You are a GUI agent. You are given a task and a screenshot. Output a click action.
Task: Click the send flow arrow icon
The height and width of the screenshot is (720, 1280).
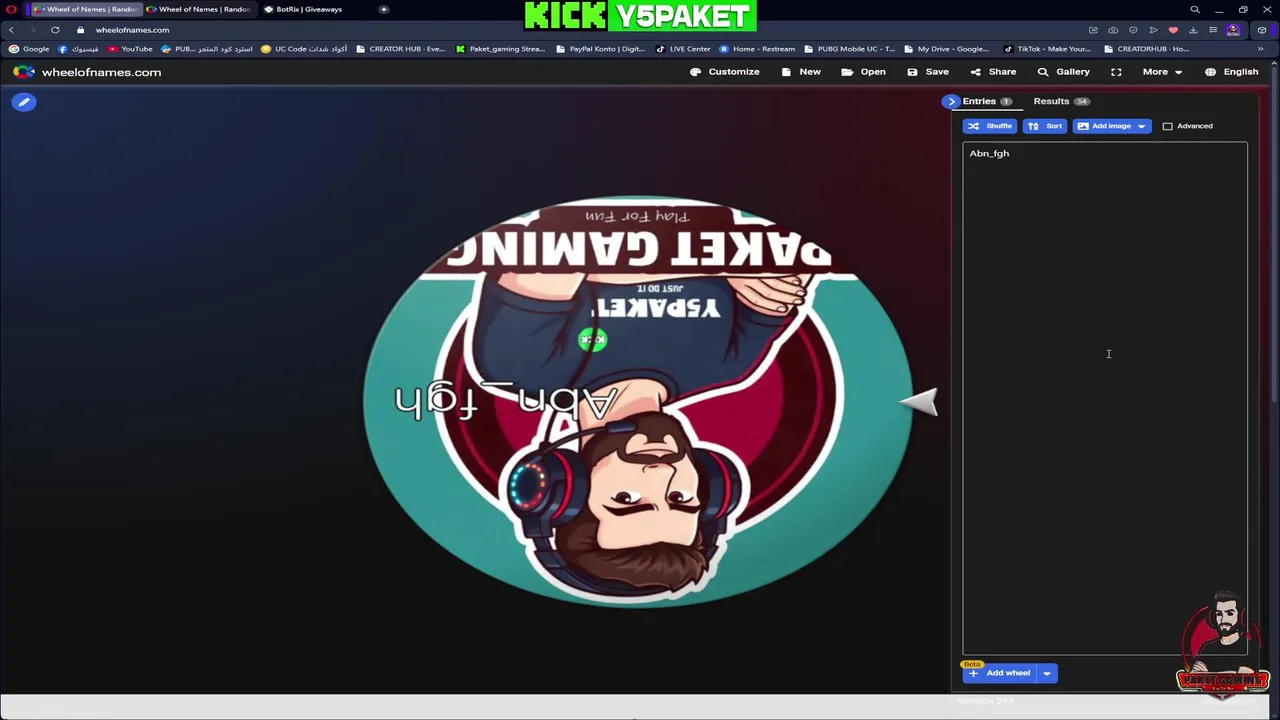(1153, 30)
